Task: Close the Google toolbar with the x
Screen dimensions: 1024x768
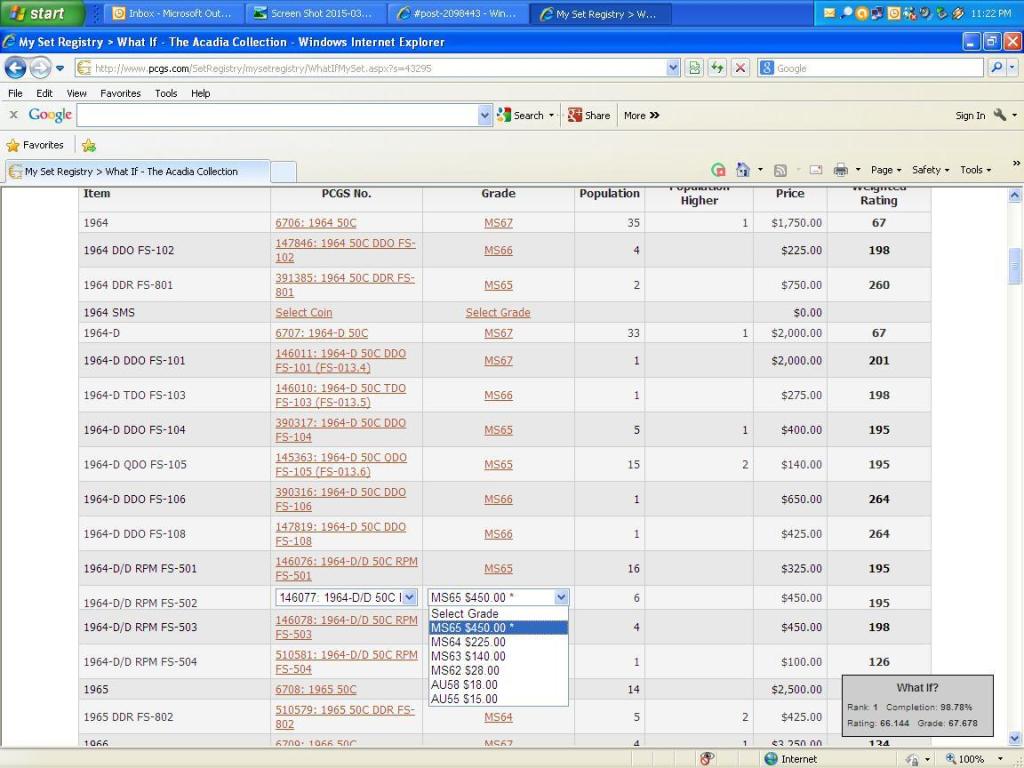Action: [x=13, y=115]
